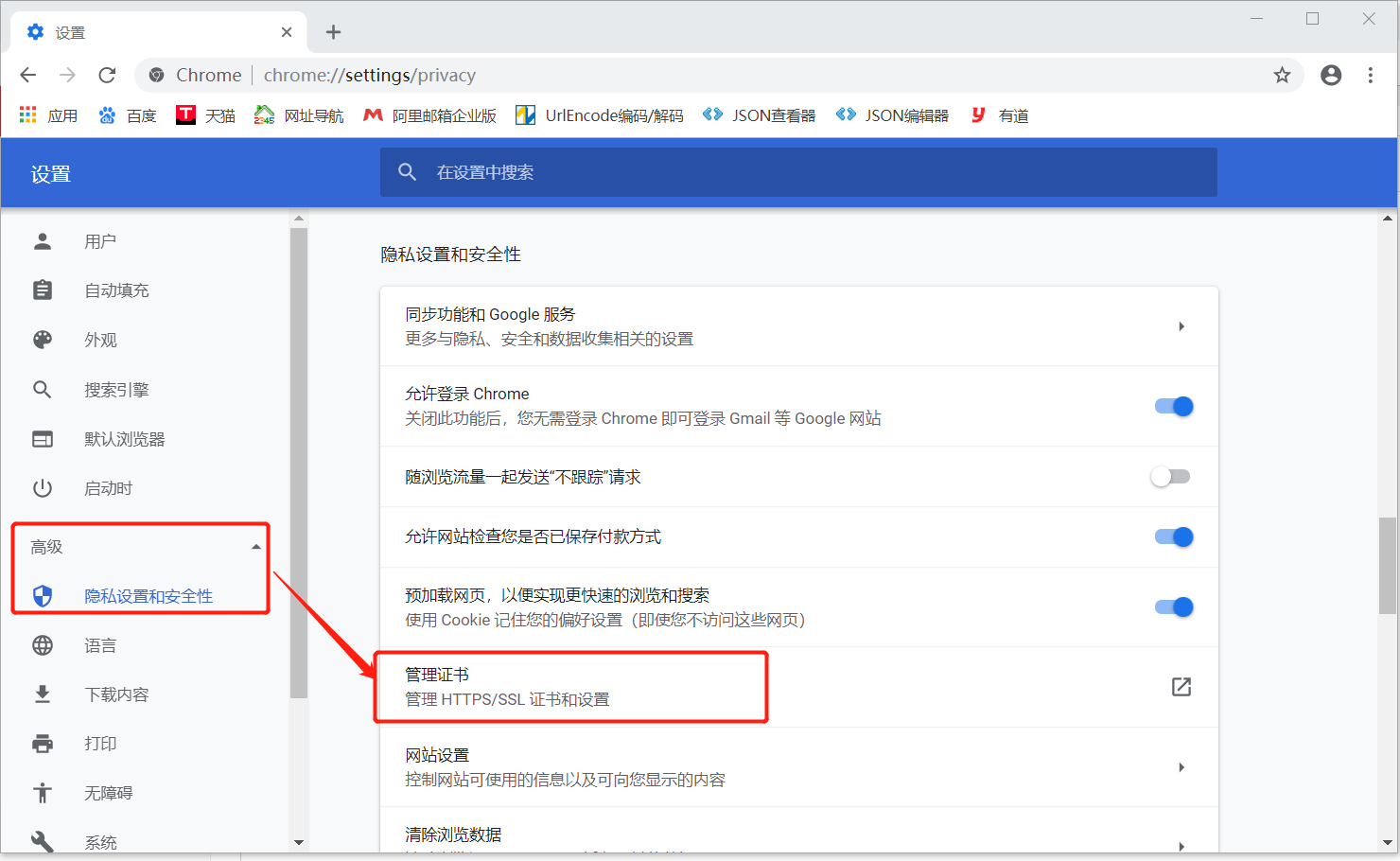Type in 在设置中搜索 search field

(798, 172)
